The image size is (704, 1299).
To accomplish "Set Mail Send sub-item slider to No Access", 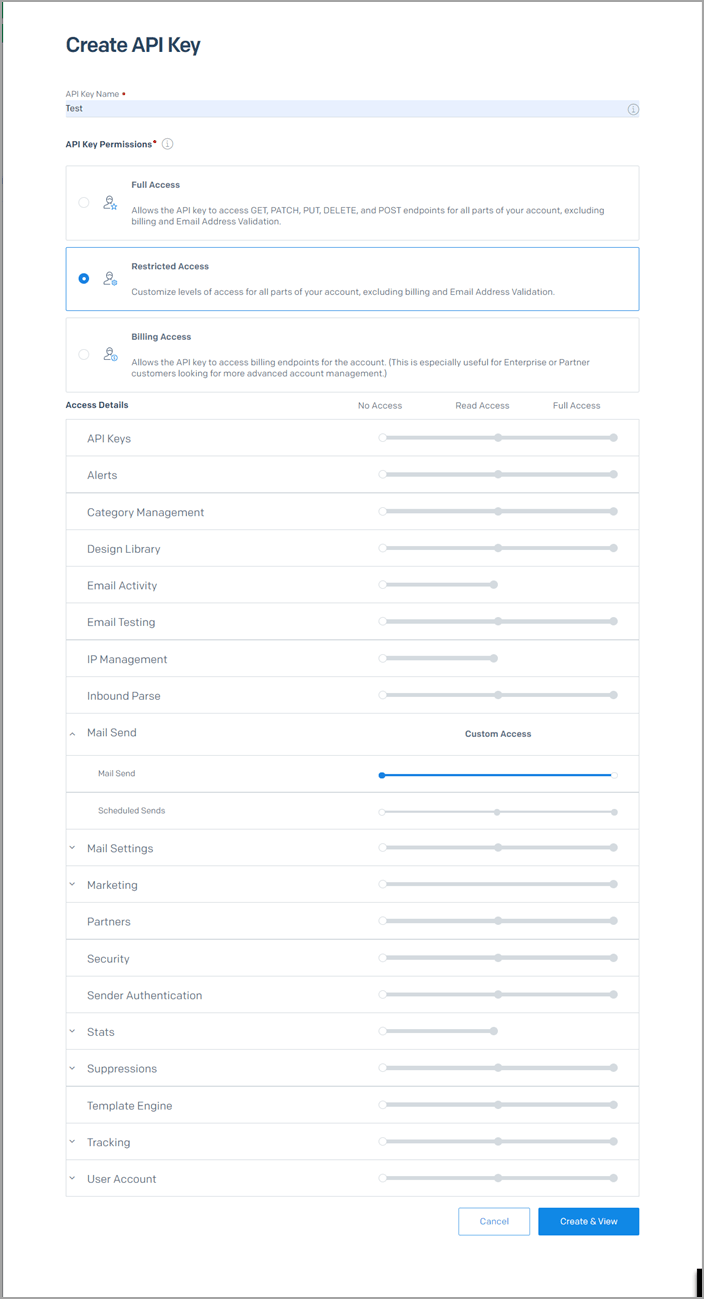I will point(382,775).
